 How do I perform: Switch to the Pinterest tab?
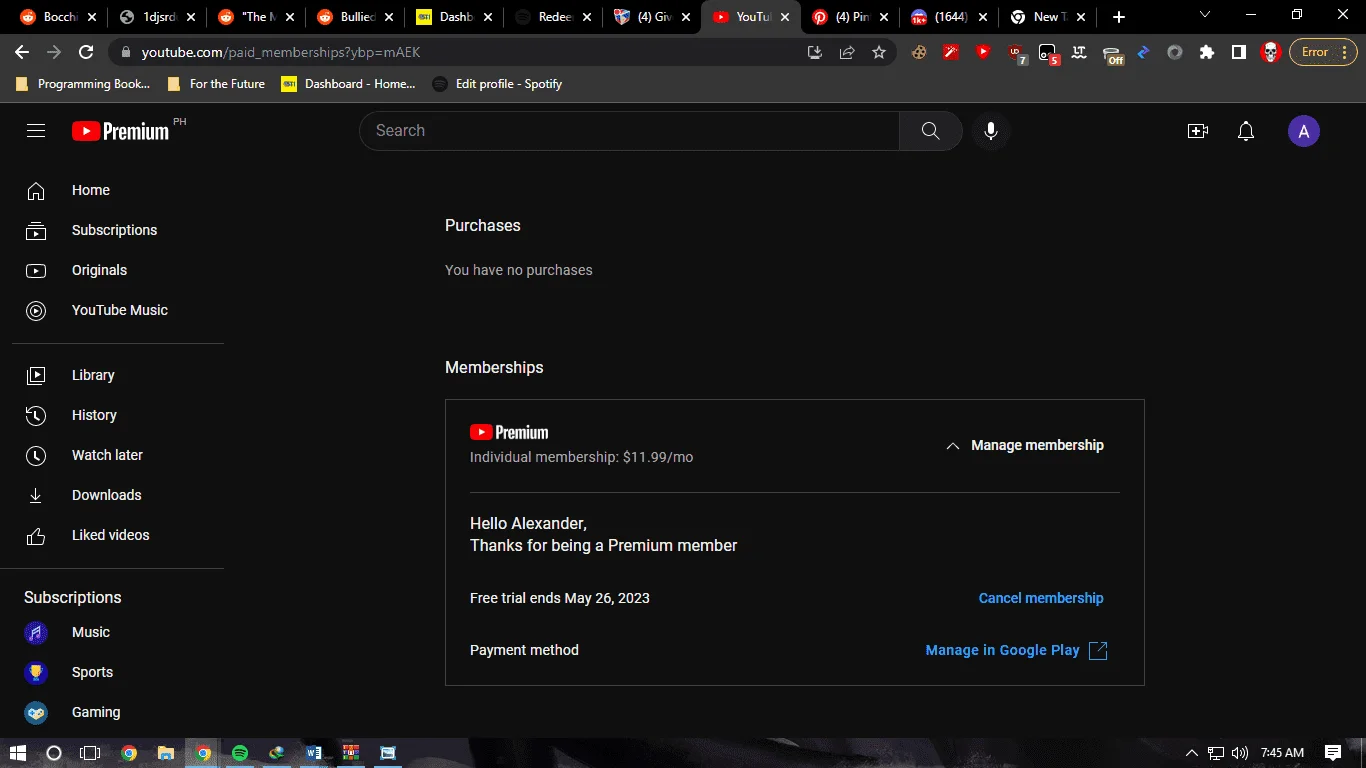[852, 17]
